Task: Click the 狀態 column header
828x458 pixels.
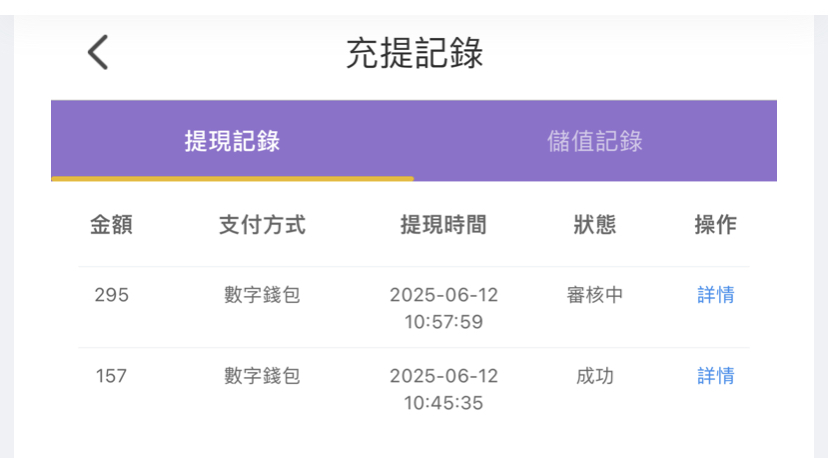Action: tap(595, 225)
